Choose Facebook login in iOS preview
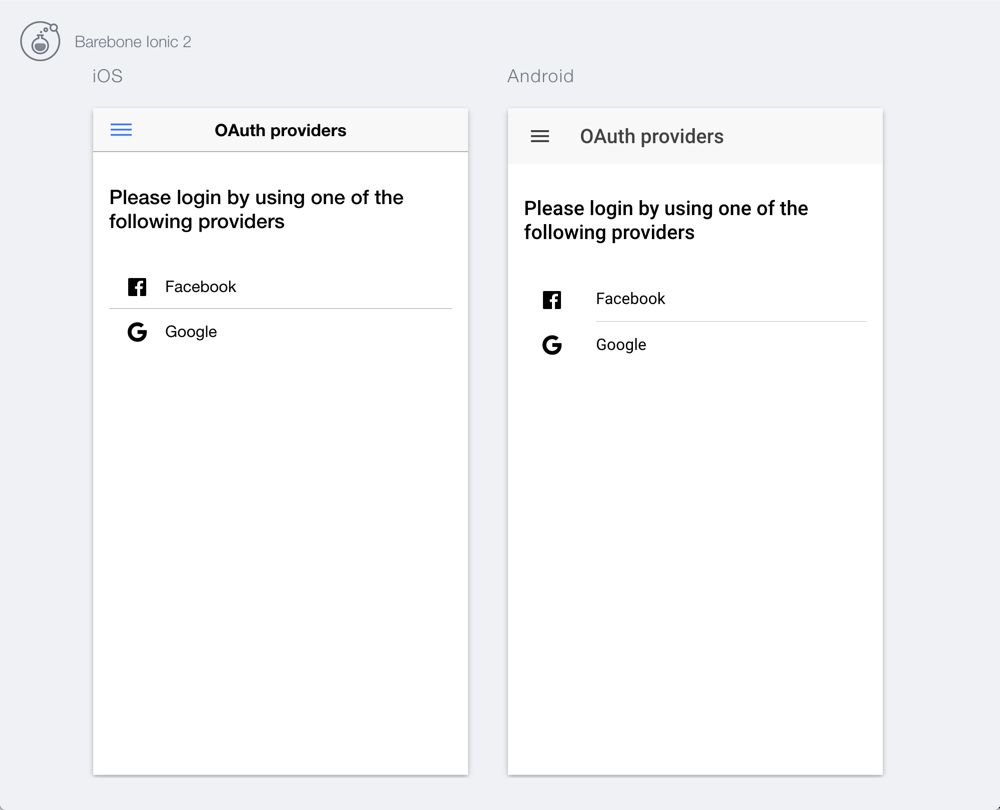The width and height of the screenshot is (1000, 810). pyautogui.click(x=281, y=287)
